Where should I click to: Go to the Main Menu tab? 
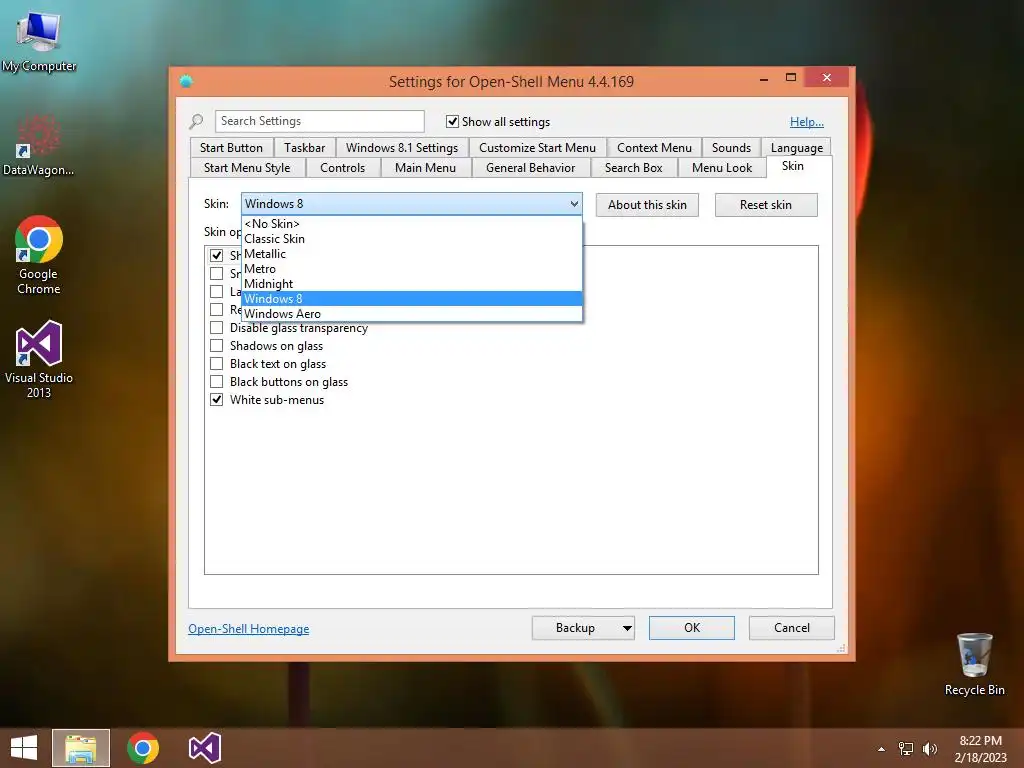(425, 168)
